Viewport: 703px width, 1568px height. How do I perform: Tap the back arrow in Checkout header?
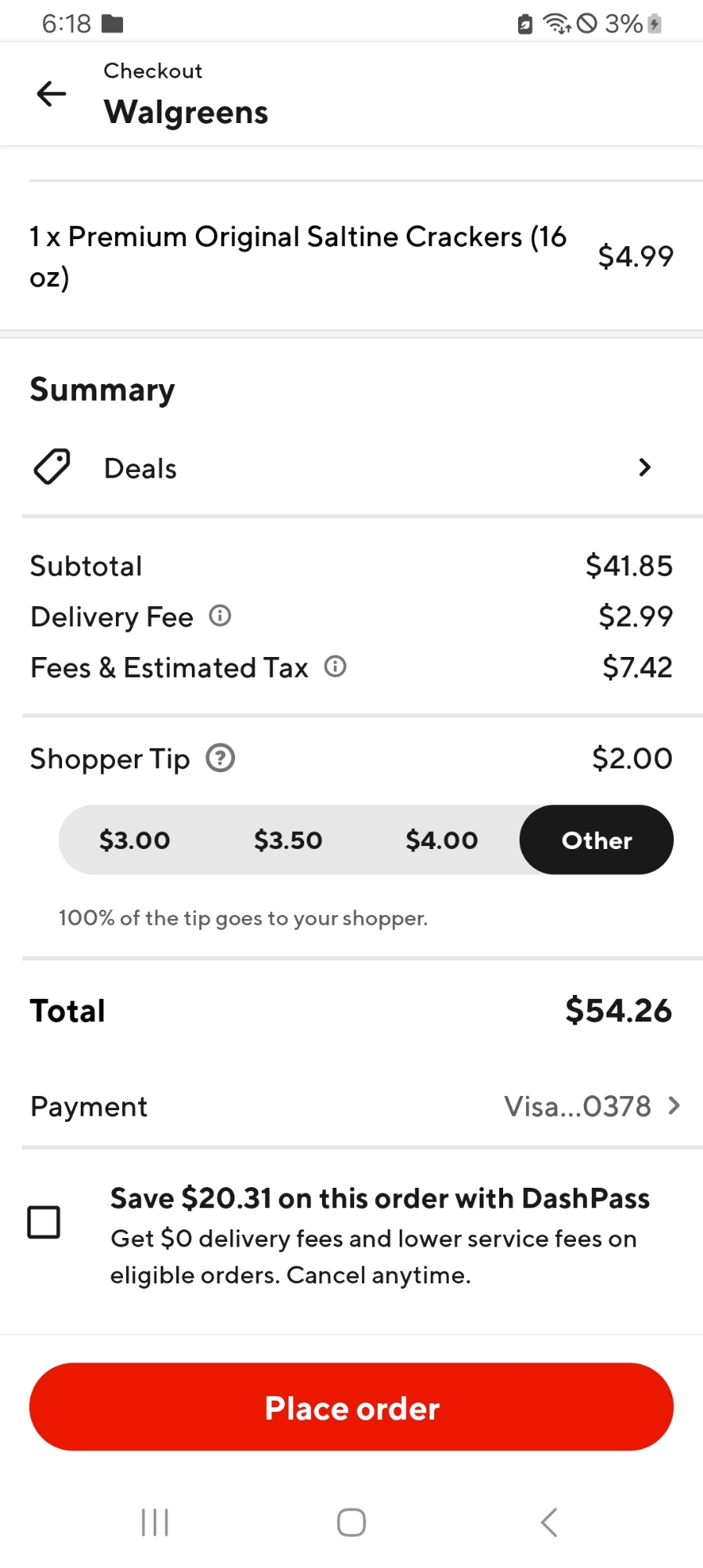point(52,94)
